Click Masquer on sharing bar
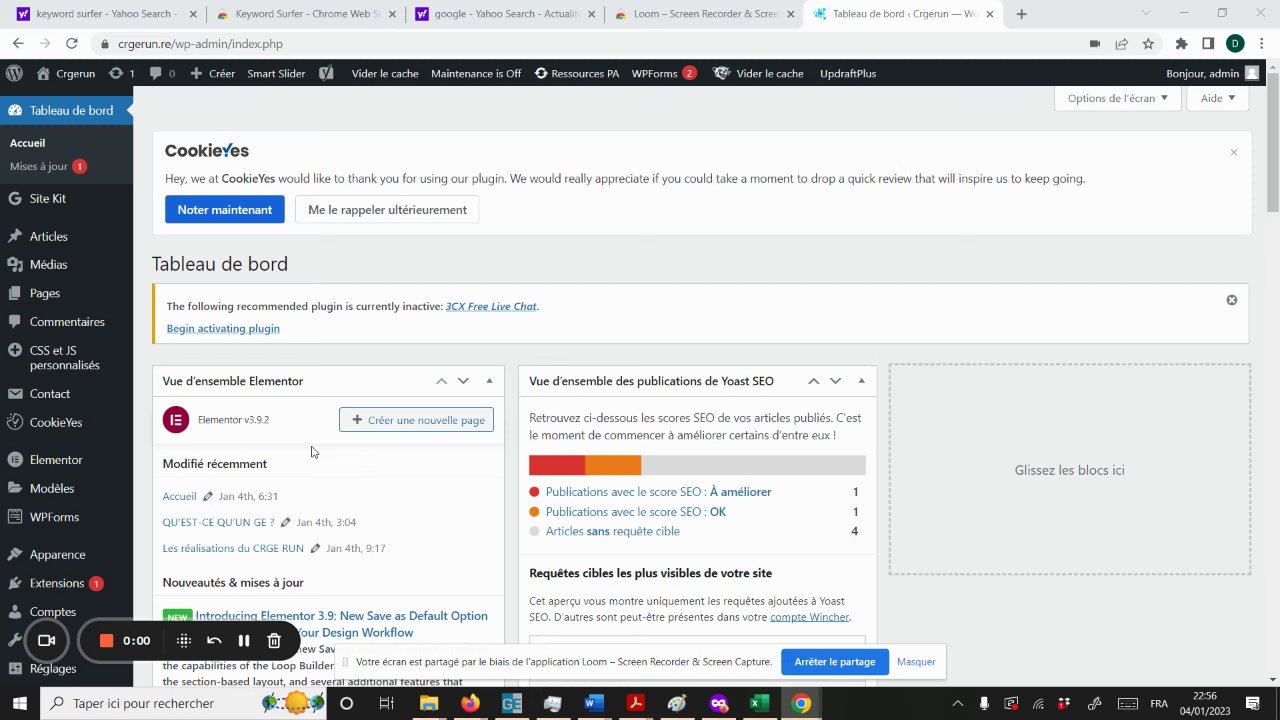This screenshot has height=720, width=1280. click(916, 662)
